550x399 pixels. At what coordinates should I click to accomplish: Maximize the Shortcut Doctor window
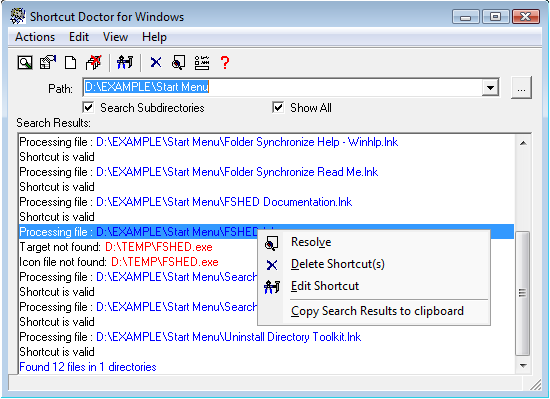[496, 16]
